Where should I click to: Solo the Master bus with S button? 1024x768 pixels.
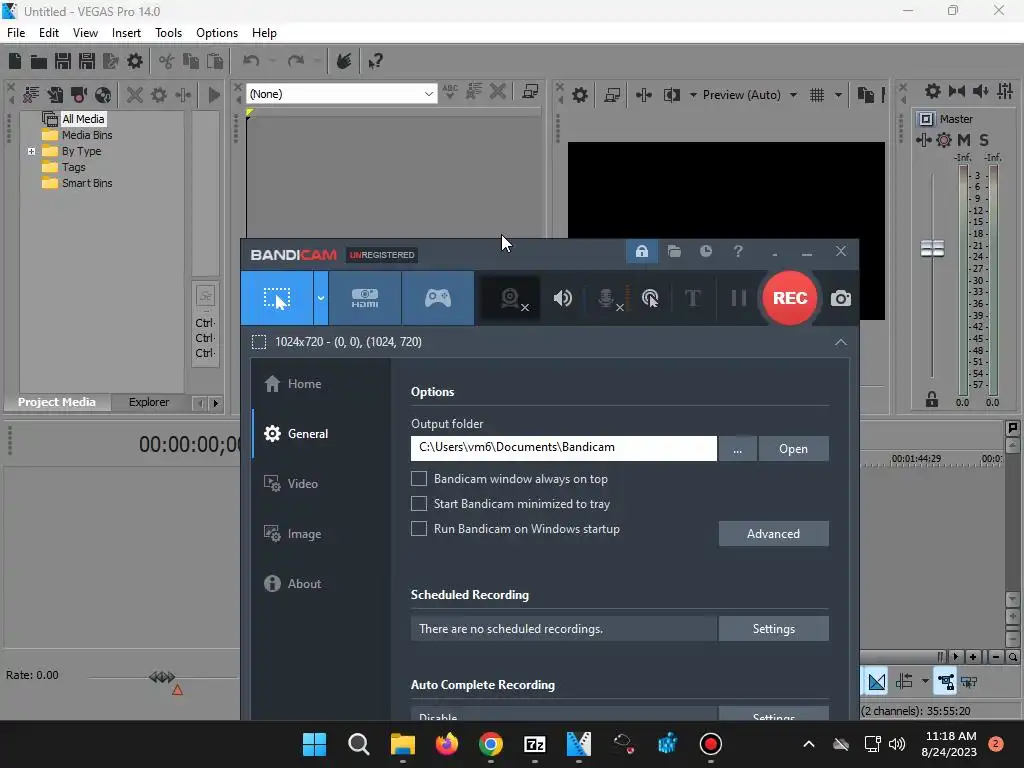(984, 140)
